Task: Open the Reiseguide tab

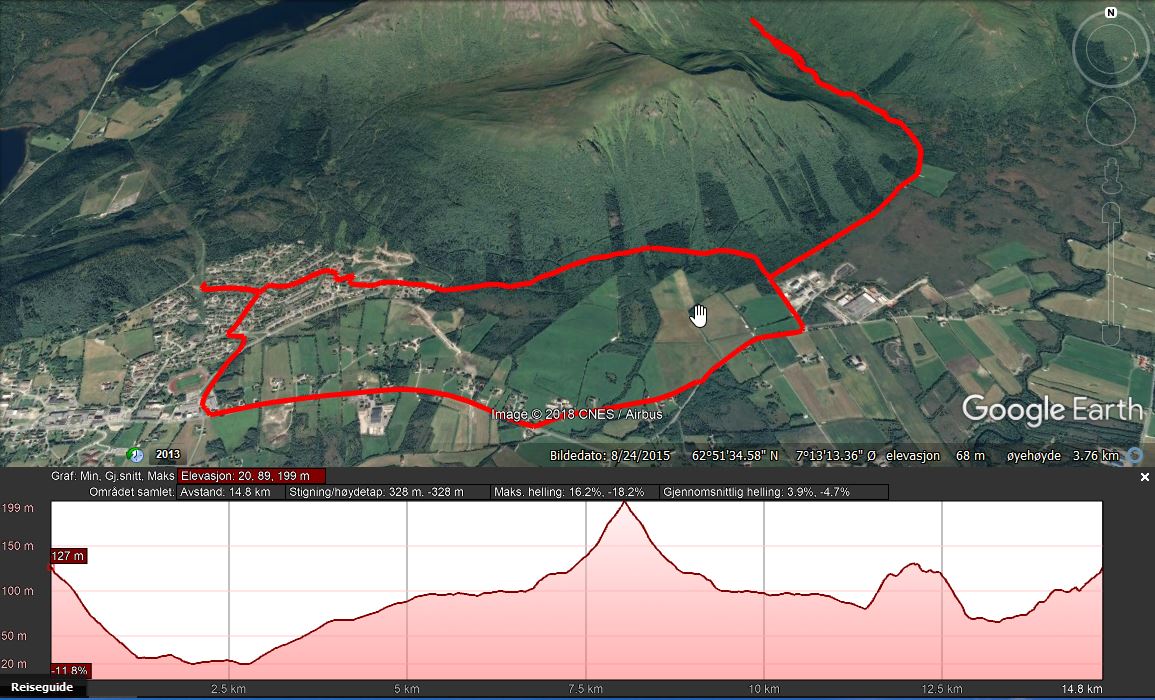Action: 42,687
